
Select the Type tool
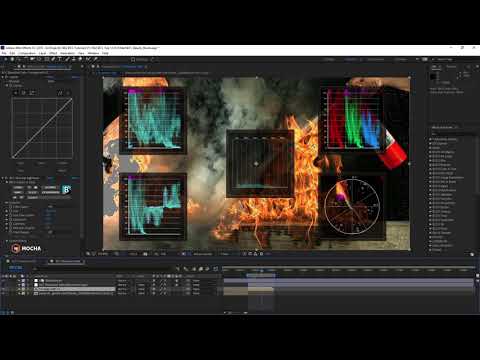point(60,59)
